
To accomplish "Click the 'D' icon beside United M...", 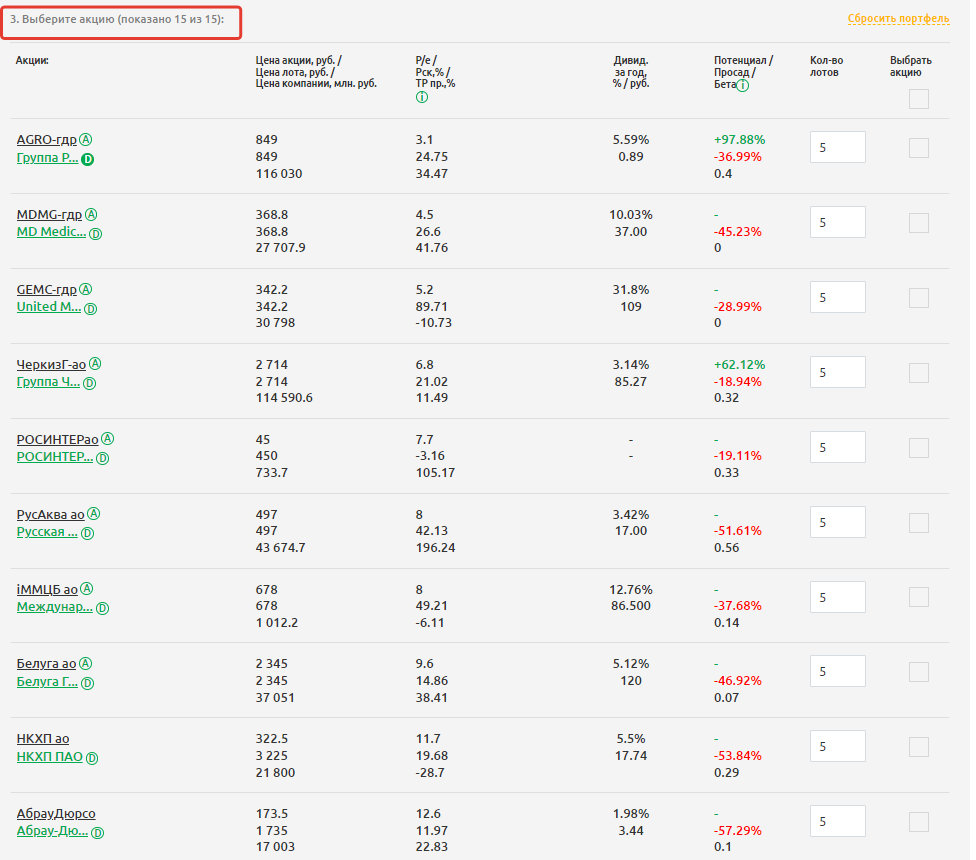I will 90,308.
